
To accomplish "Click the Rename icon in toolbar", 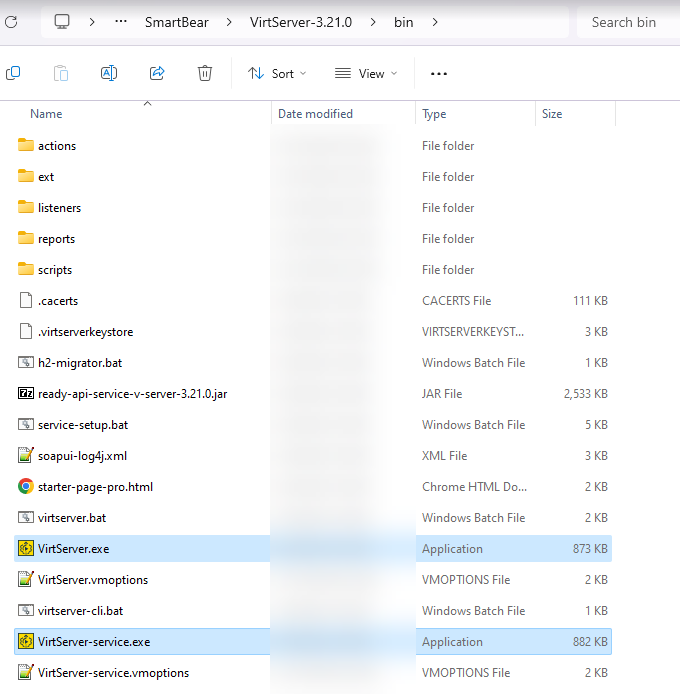I will 109,73.
